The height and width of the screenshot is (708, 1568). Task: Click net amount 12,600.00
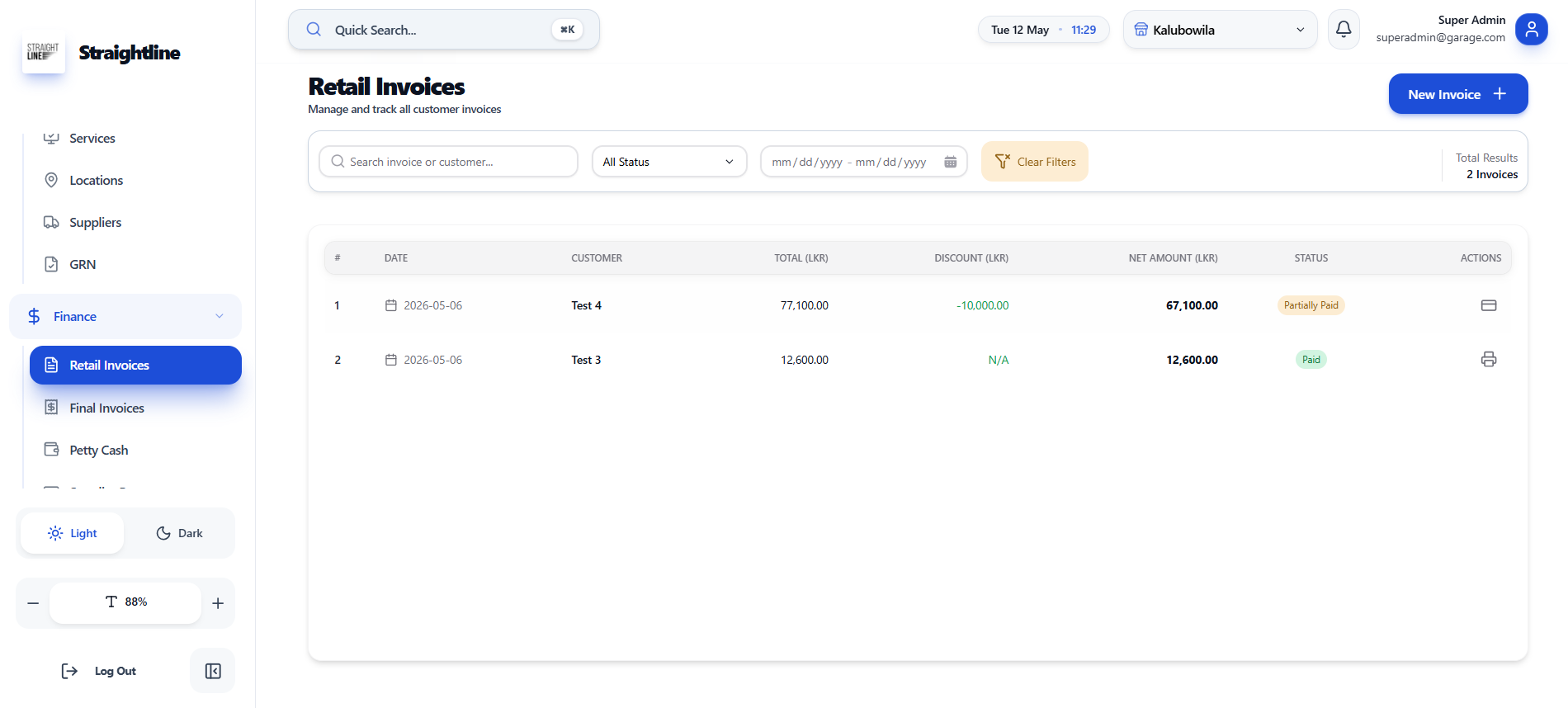[x=1192, y=360]
